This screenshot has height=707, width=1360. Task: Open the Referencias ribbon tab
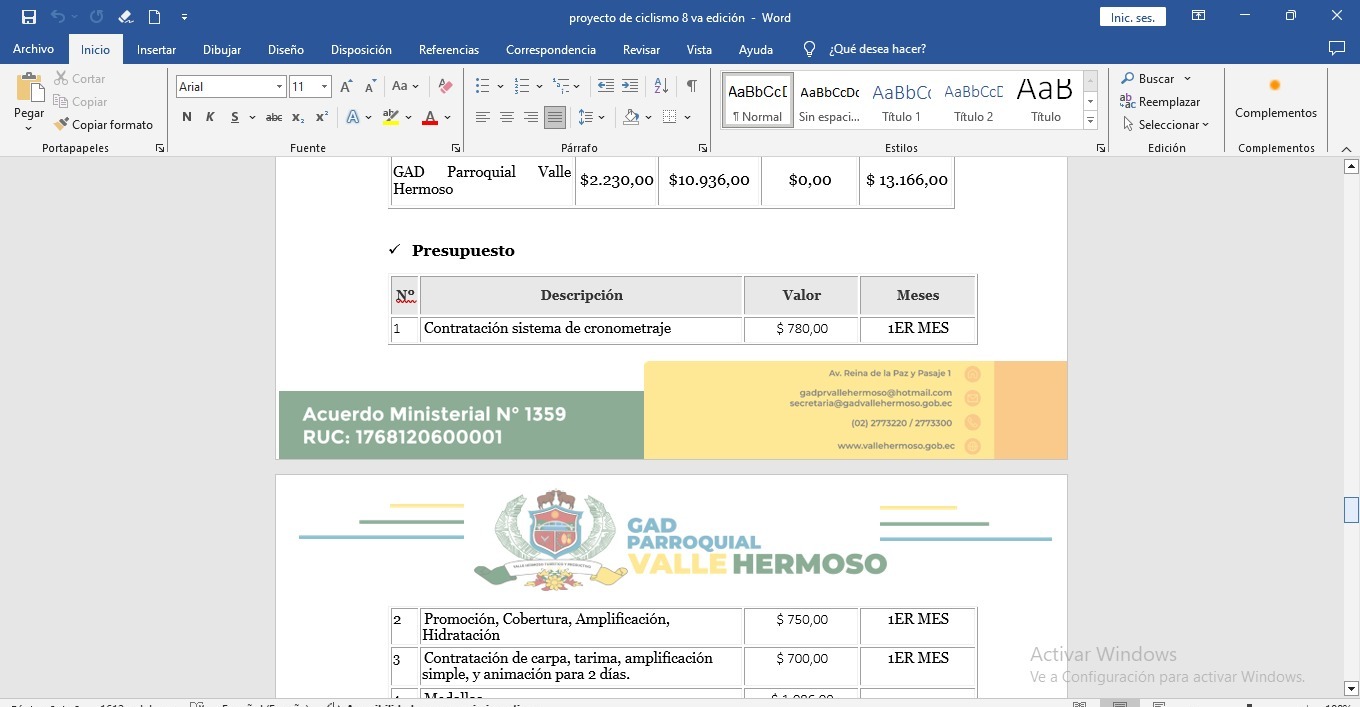coord(448,50)
